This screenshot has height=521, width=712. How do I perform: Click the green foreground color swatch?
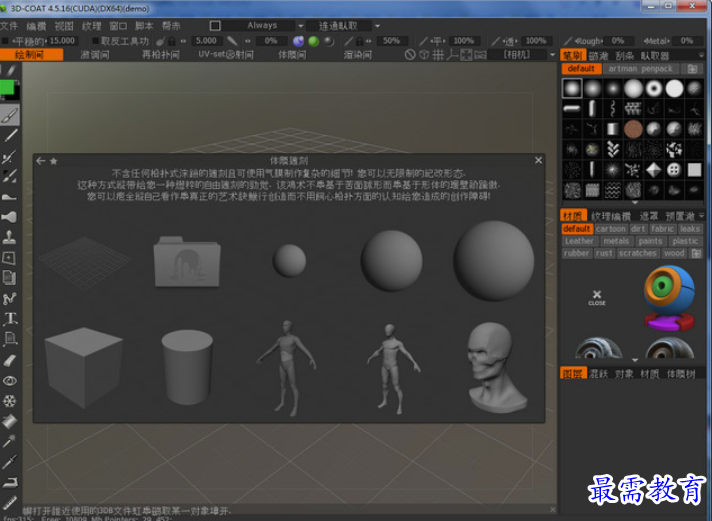(x=7, y=87)
